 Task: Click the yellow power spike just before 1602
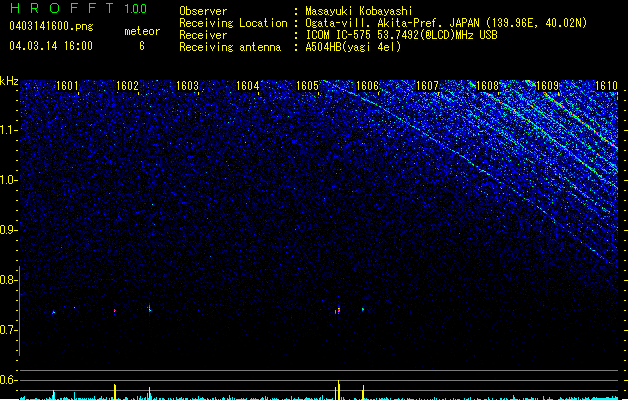(115, 392)
